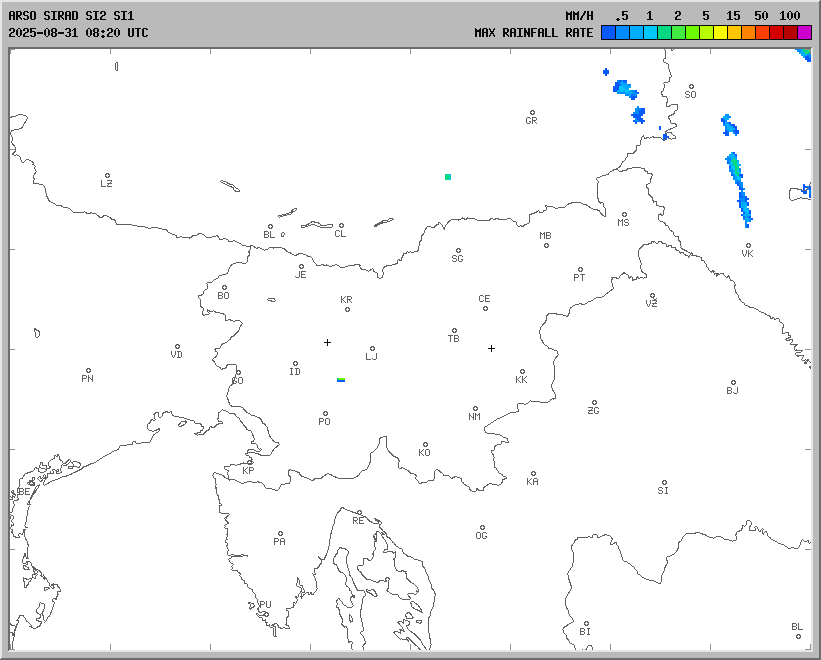The height and width of the screenshot is (660, 821).
Task: Click the yellow swatch in rainfall legend
Action: 720,33
